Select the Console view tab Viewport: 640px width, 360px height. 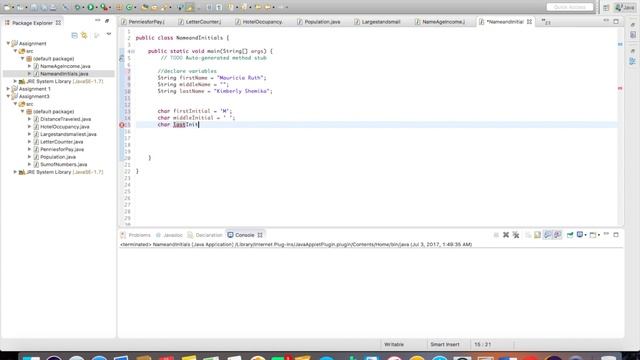244,235
